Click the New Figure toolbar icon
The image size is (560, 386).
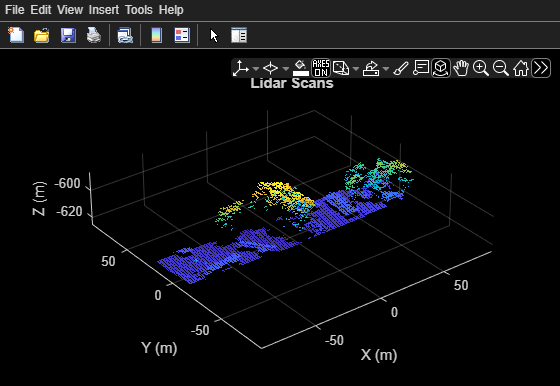[16, 35]
